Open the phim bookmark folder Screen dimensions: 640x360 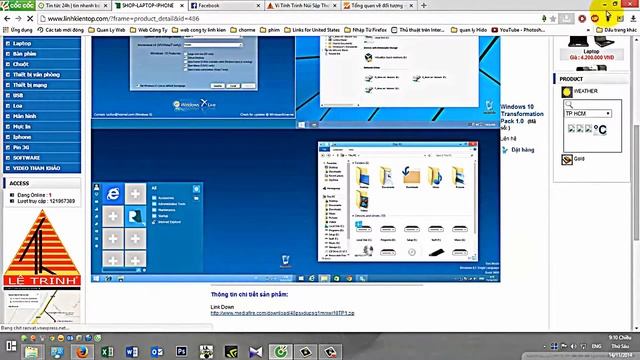[x=270, y=30]
